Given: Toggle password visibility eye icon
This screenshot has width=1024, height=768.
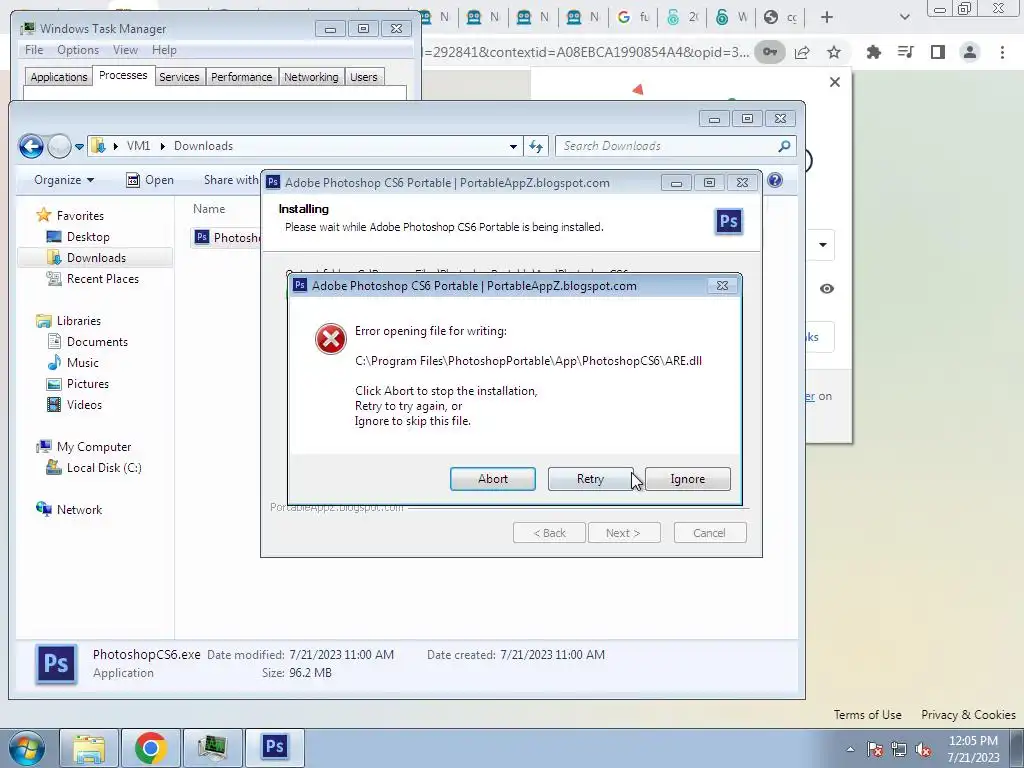Looking at the screenshot, I should click(827, 289).
